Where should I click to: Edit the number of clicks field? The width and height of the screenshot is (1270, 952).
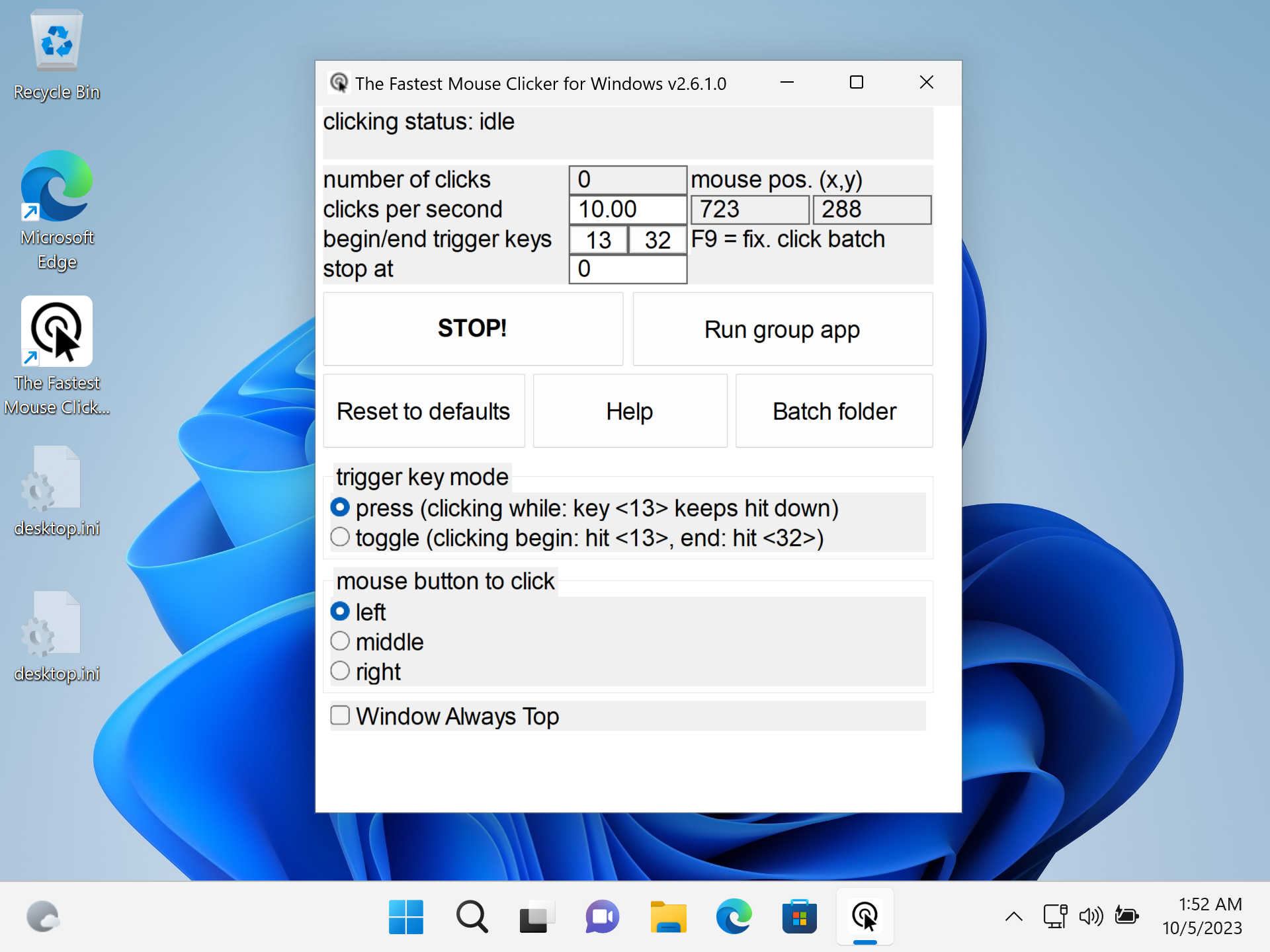tap(627, 180)
